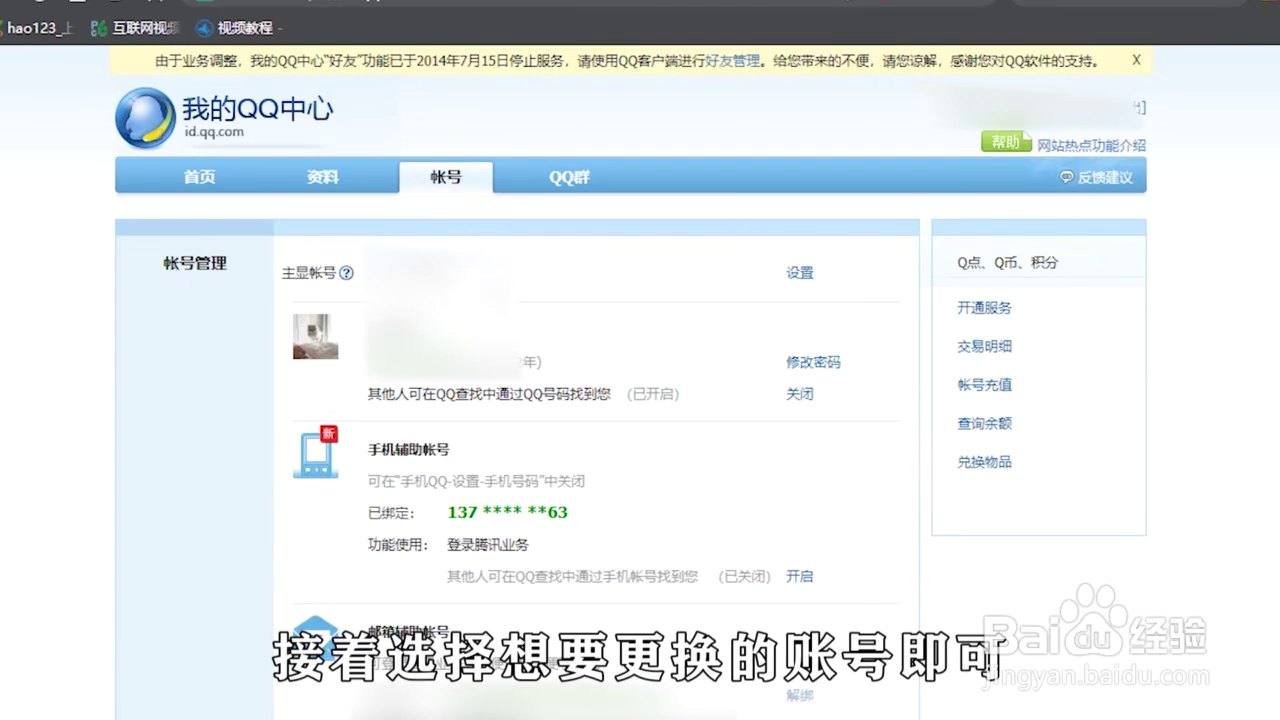Screen dimensions: 1280x720
Task: Open 帐号充值 in the right panel
Action: coord(985,385)
